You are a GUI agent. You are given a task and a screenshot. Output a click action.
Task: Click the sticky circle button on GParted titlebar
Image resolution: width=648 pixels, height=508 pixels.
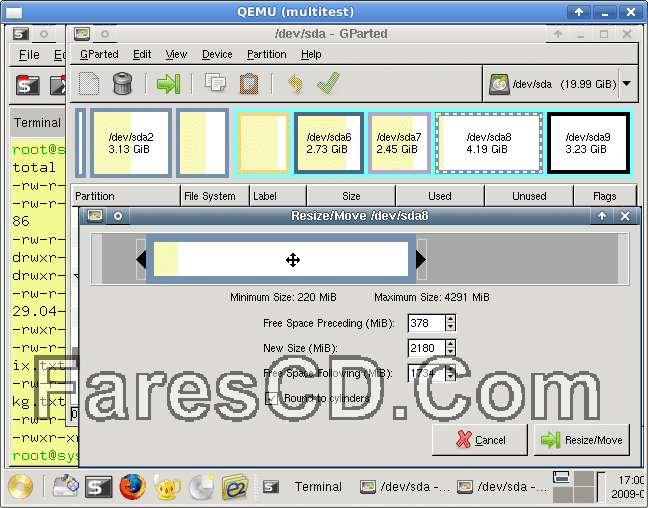click(x=105, y=34)
